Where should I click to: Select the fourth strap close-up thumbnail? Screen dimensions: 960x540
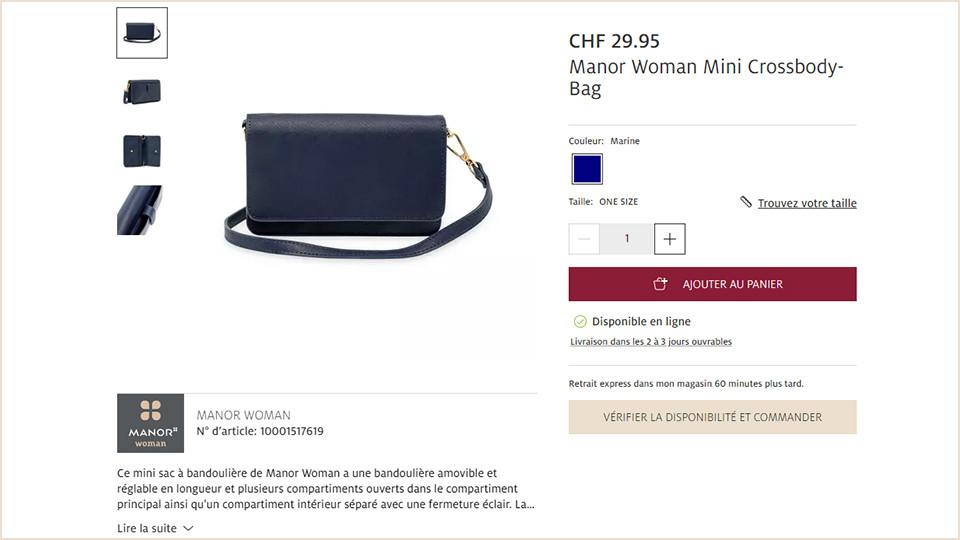click(x=140, y=210)
